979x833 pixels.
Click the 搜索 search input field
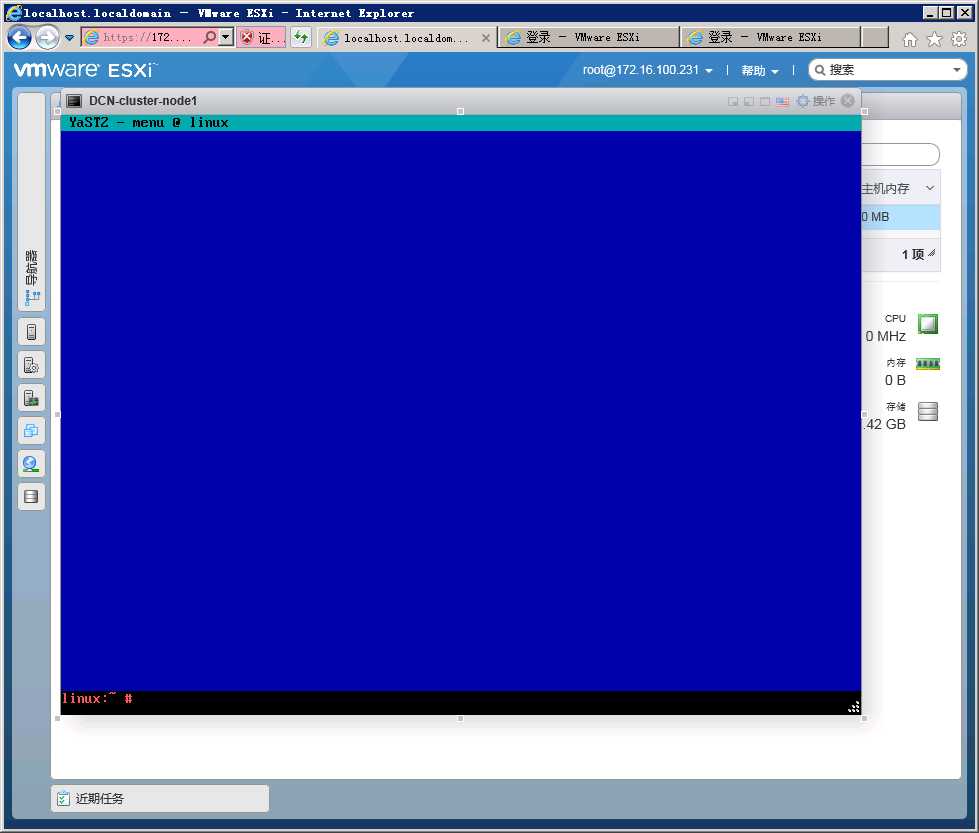click(887, 70)
